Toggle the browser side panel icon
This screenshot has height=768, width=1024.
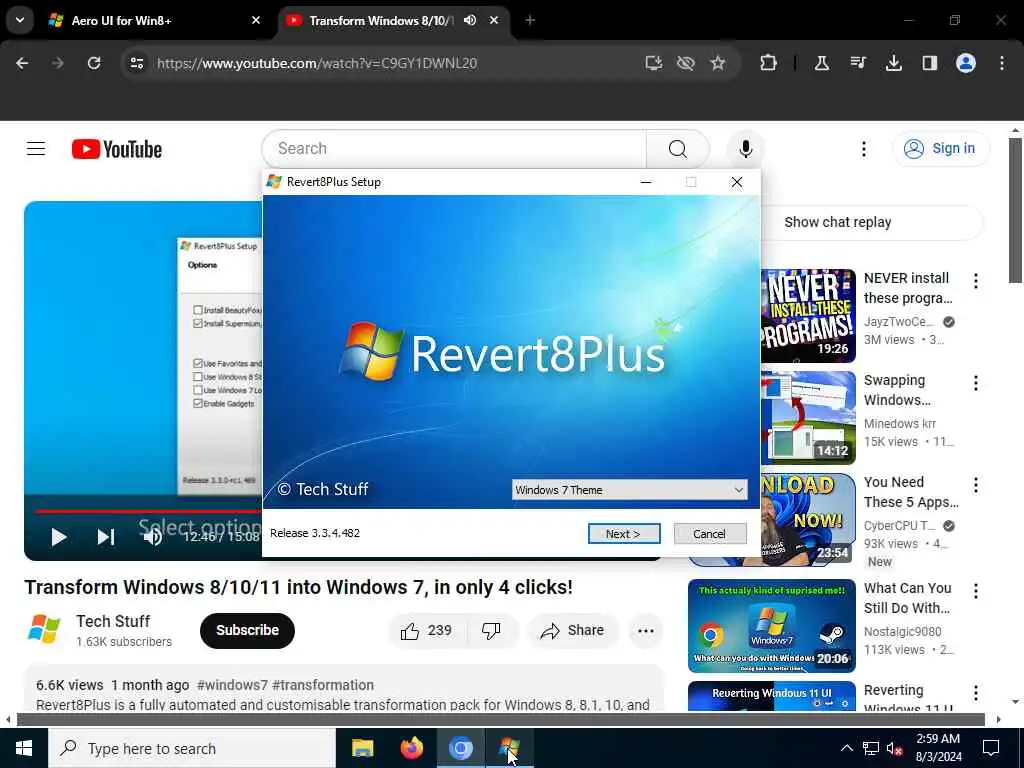[929, 63]
